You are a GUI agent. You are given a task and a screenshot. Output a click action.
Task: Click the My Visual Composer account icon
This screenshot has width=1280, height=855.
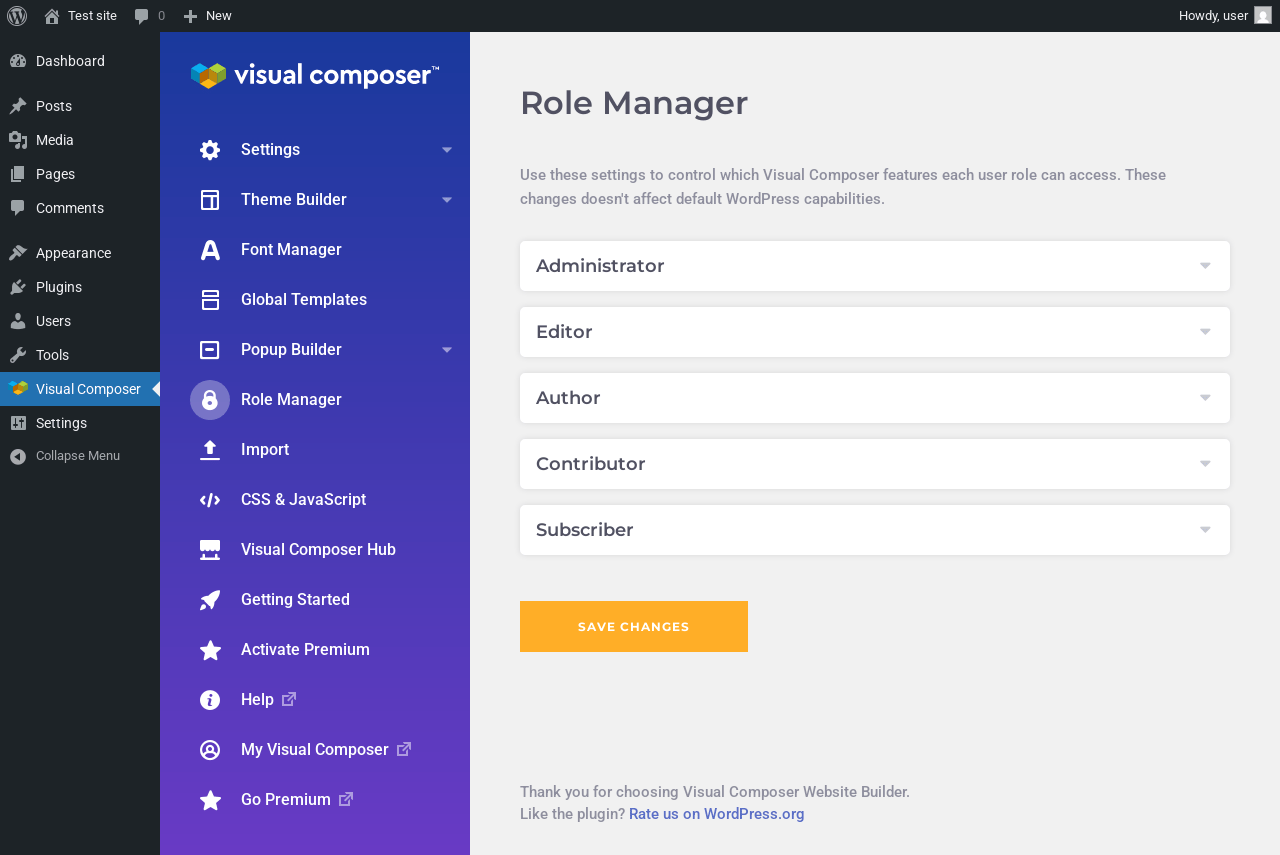click(x=210, y=750)
